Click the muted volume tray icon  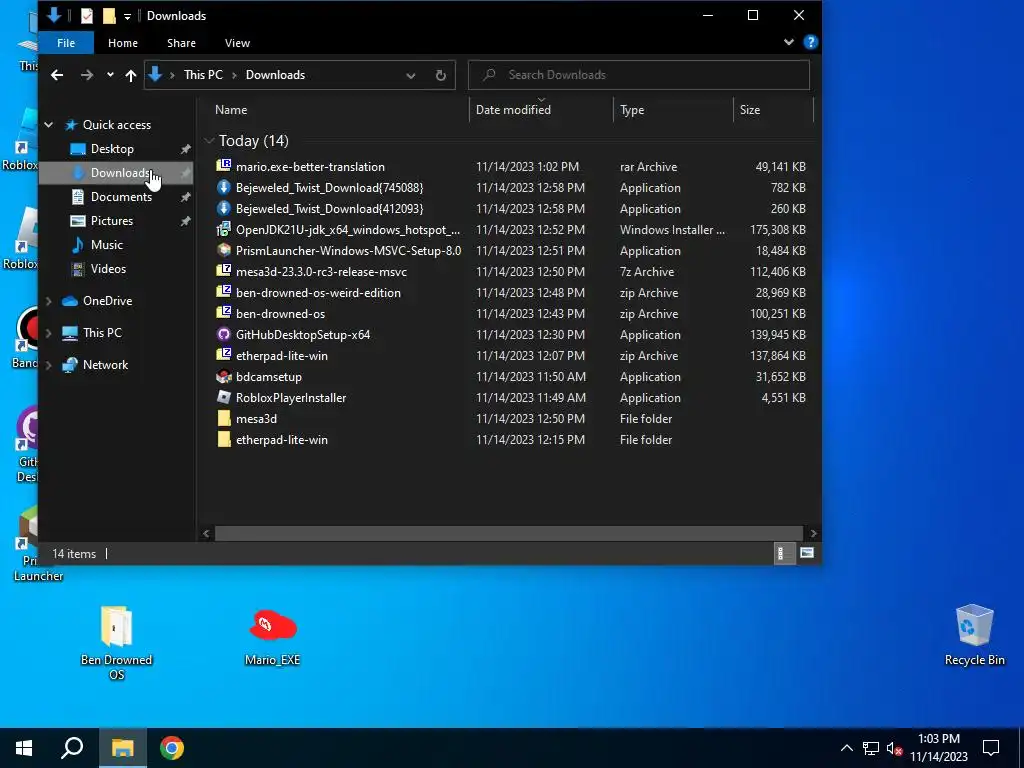[894, 748]
